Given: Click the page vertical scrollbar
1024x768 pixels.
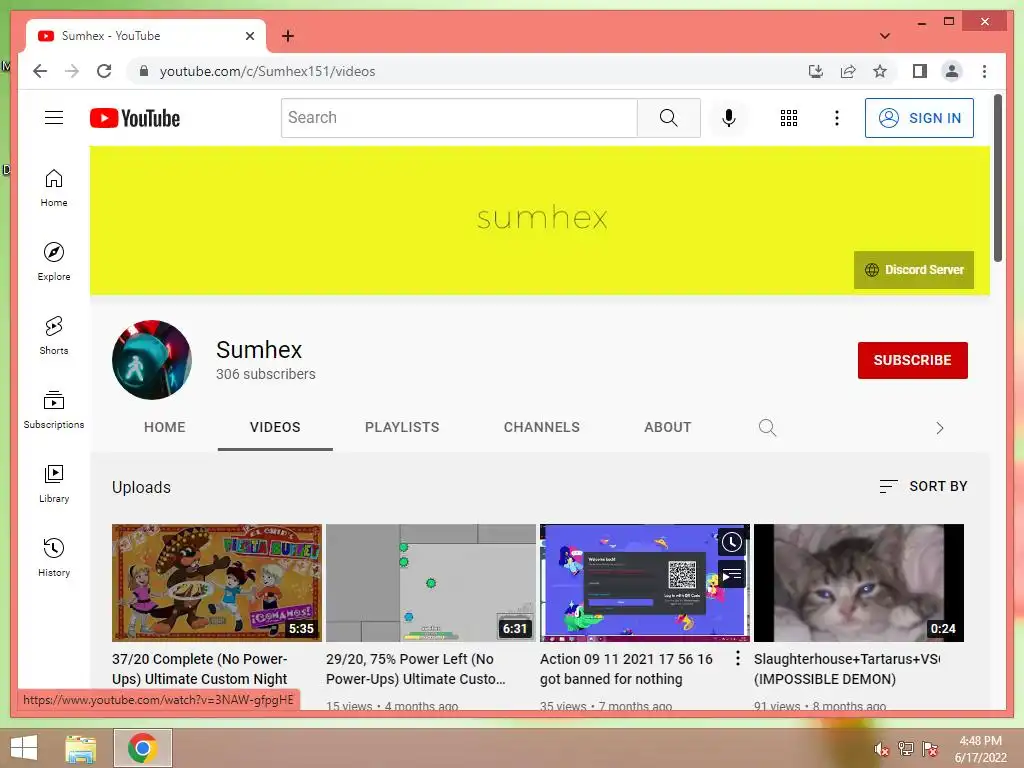Looking at the screenshot, I should [998, 178].
